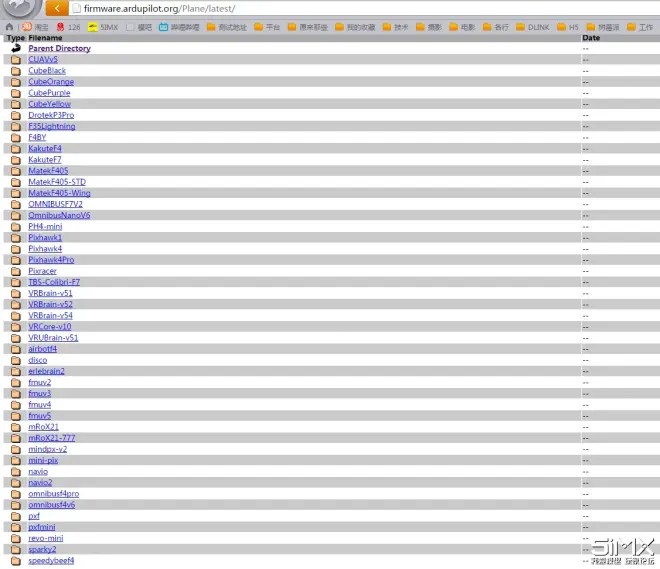Open the VRCore-v10 folder link
The height and width of the screenshot is (569, 660).
tap(50, 327)
